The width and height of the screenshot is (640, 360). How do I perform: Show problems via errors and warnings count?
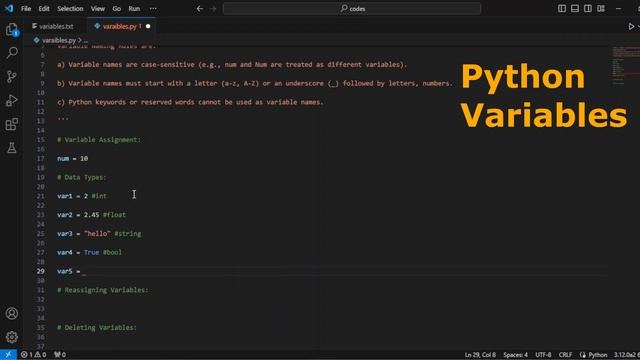point(33,355)
